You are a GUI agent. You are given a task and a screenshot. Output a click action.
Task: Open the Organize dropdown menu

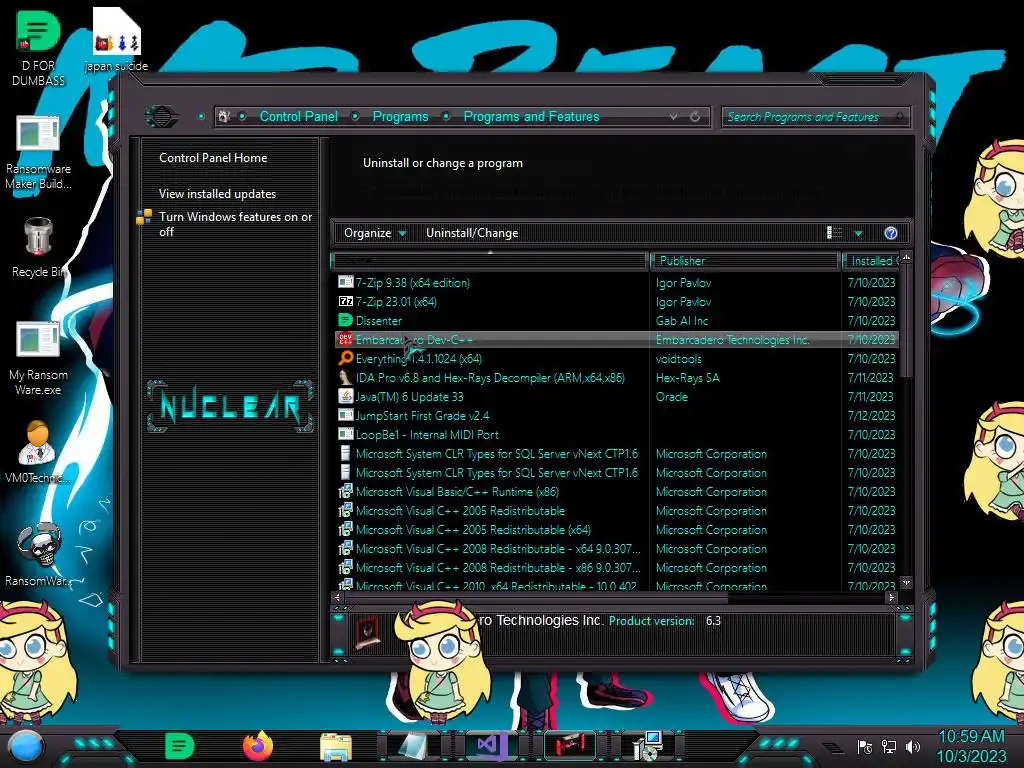point(375,233)
